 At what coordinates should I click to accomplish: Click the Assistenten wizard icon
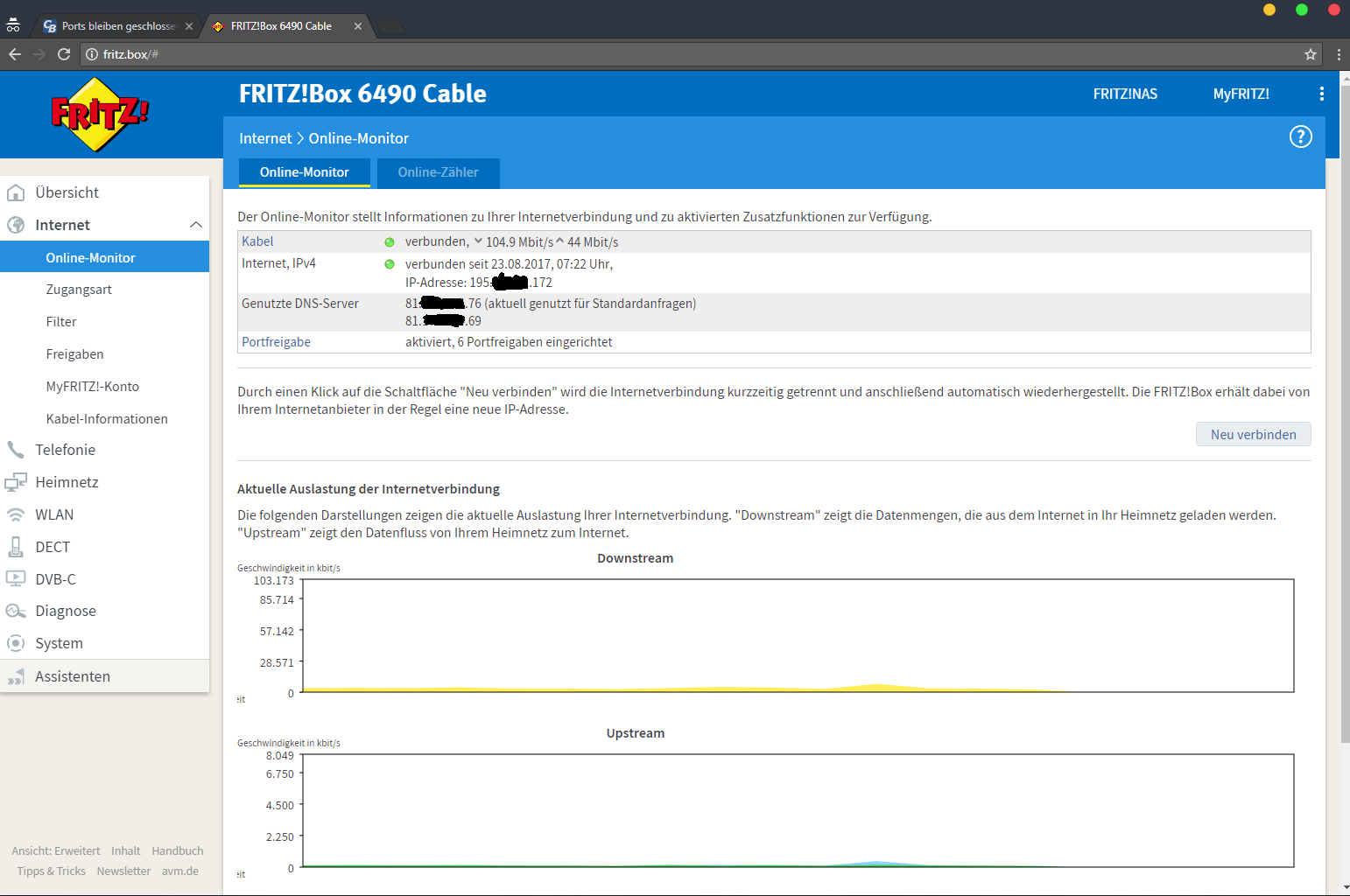[16, 676]
